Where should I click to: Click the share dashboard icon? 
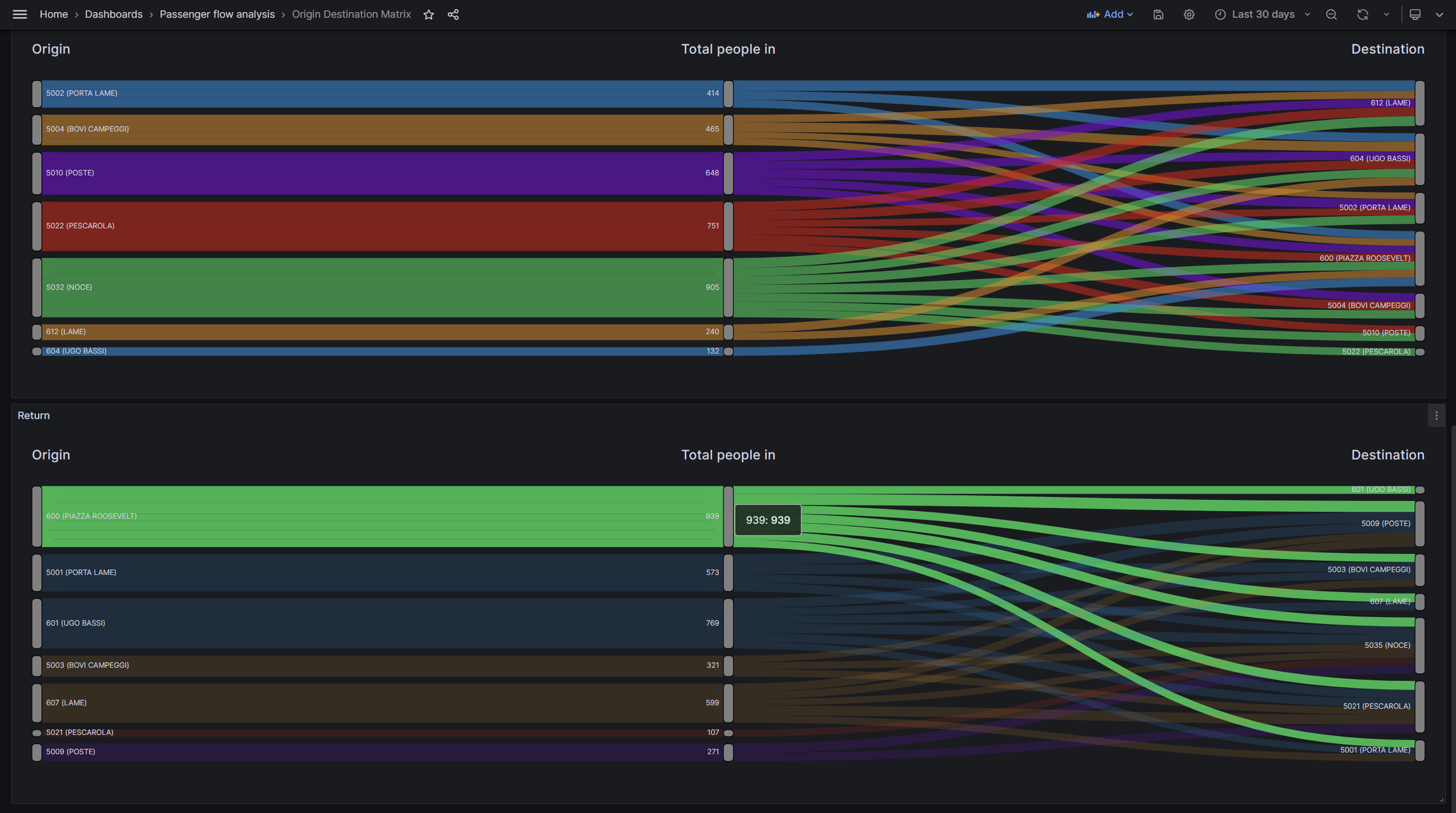coord(453,15)
